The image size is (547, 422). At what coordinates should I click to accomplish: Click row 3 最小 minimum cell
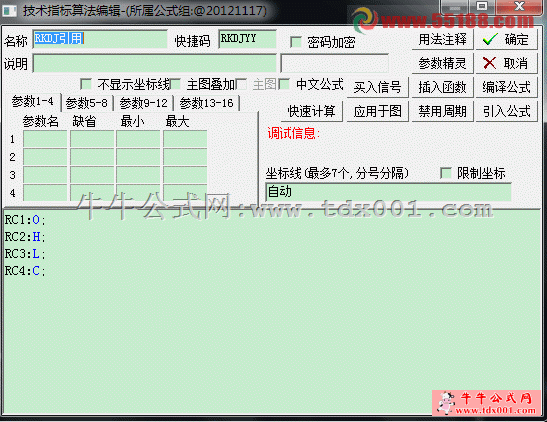pos(138,175)
